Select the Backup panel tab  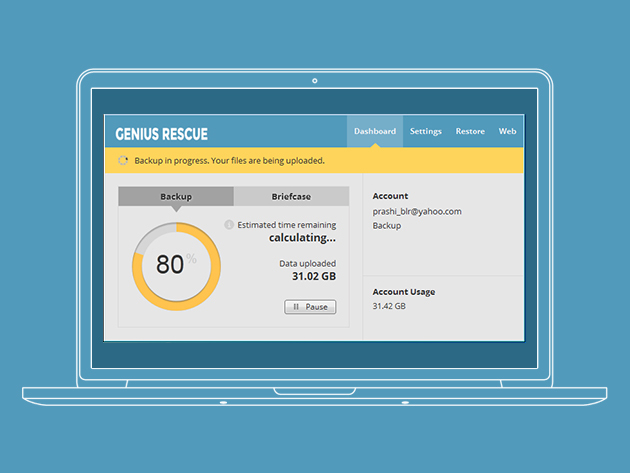pyautogui.click(x=176, y=196)
